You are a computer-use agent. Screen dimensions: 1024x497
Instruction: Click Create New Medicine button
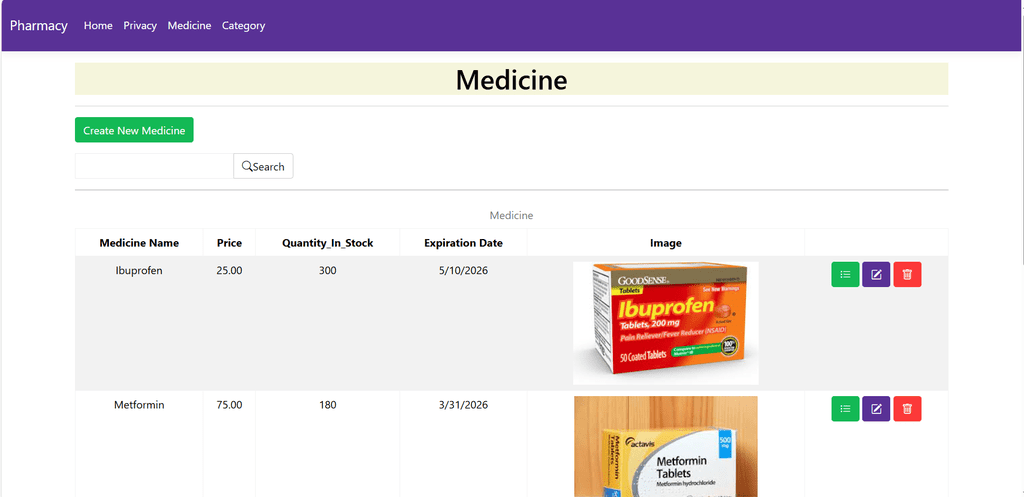pyautogui.click(x=134, y=130)
